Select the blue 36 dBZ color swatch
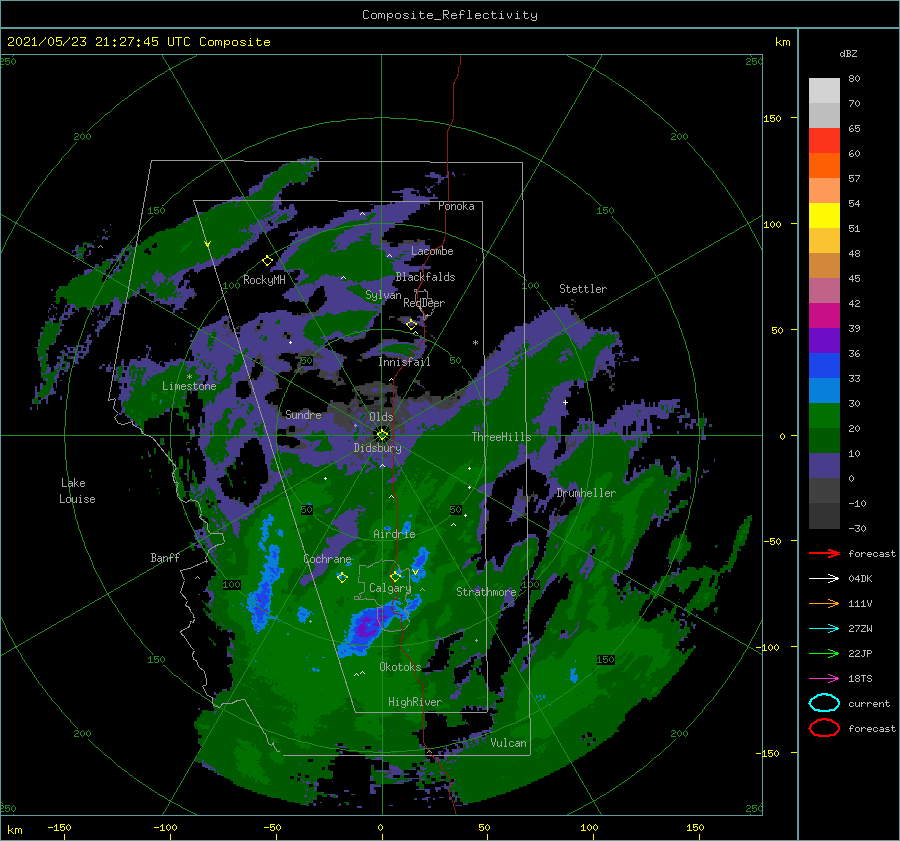This screenshot has width=900, height=841. [x=824, y=366]
